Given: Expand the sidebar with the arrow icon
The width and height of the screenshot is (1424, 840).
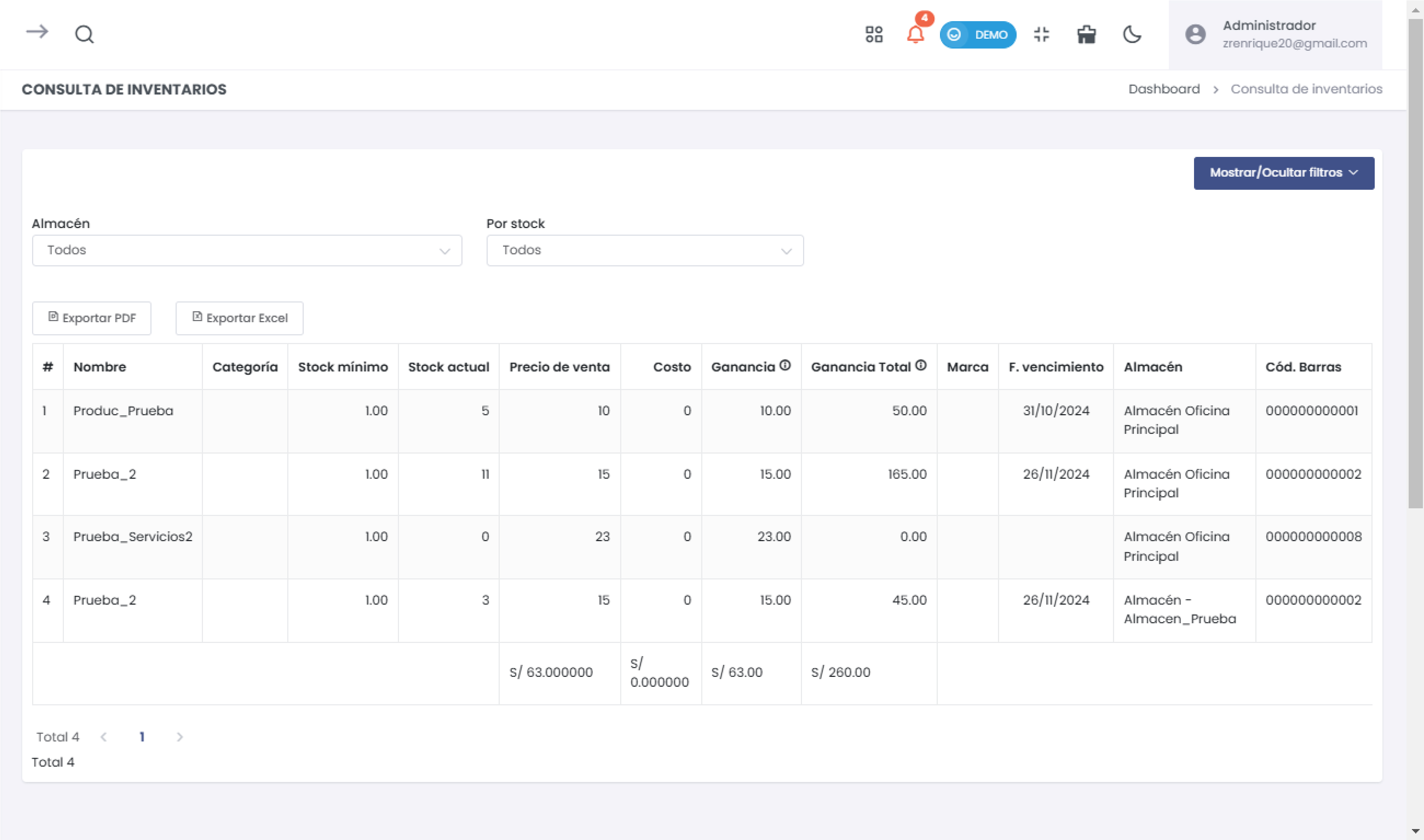Looking at the screenshot, I should point(37,32).
